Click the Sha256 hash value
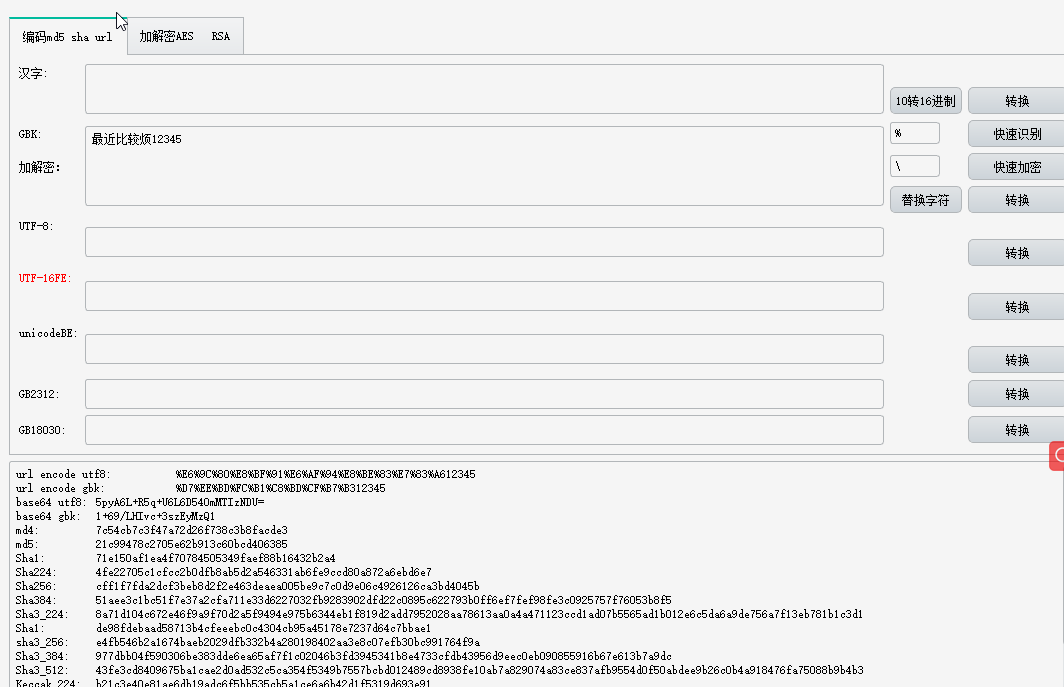 tap(287, 586)
